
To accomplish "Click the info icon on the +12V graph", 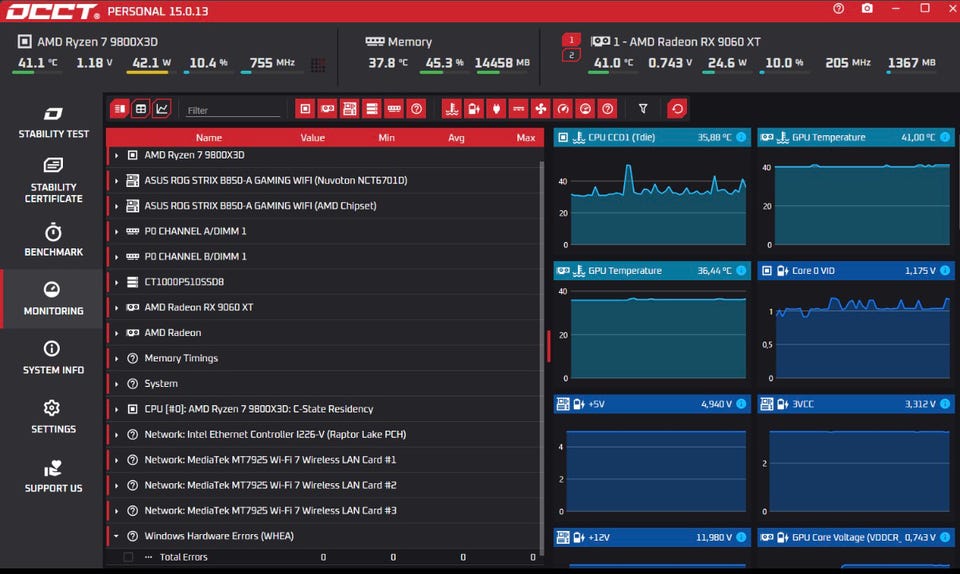I will coord(741,537).
